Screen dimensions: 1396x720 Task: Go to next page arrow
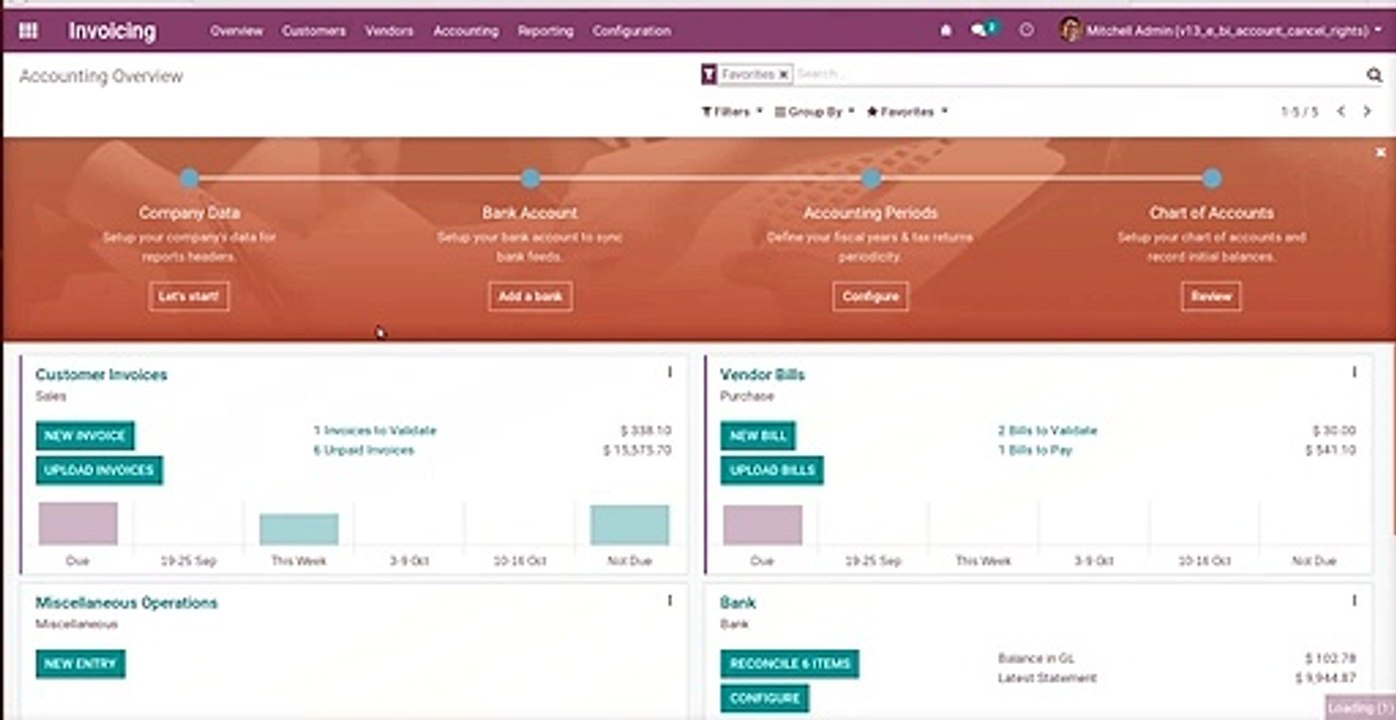click(x=1367, y=112)
